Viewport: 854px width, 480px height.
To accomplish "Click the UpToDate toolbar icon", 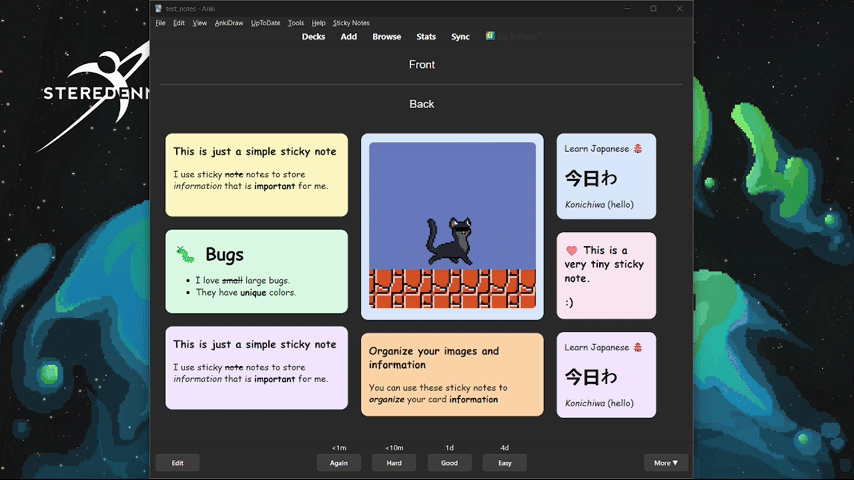I will click(x=490, y=36).
